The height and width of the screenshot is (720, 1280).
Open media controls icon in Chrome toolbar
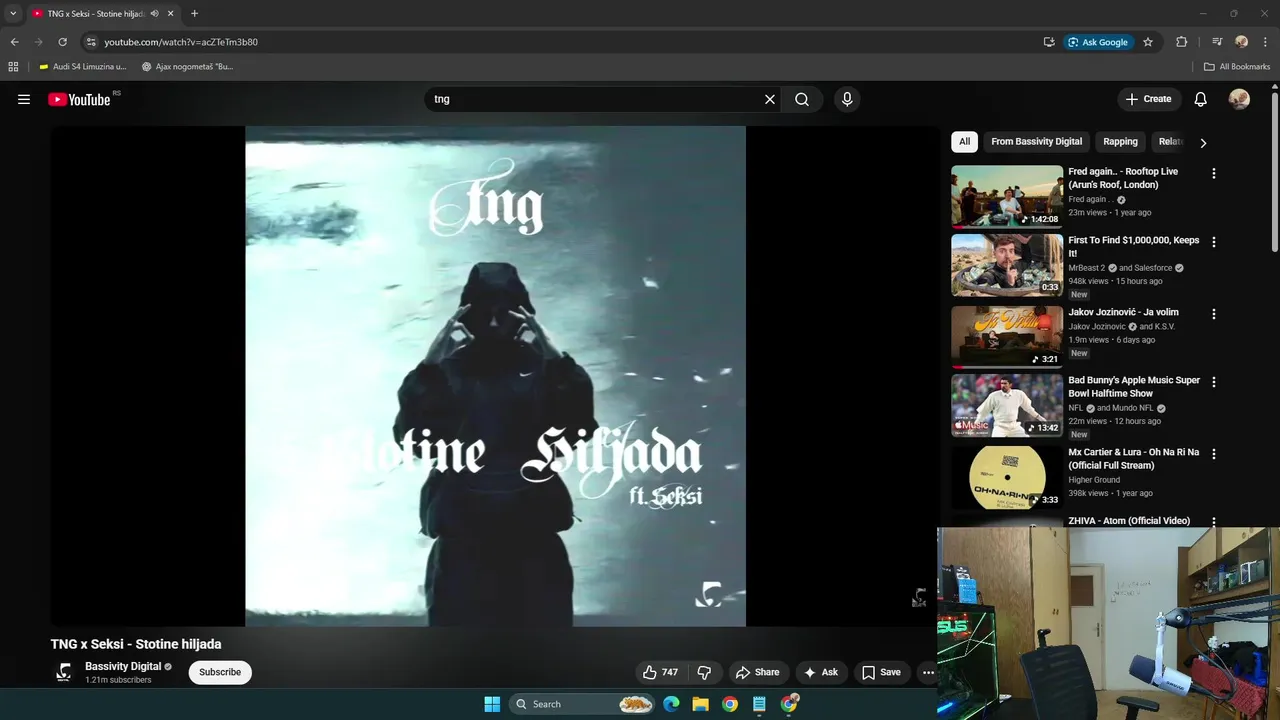(1217, 42)
